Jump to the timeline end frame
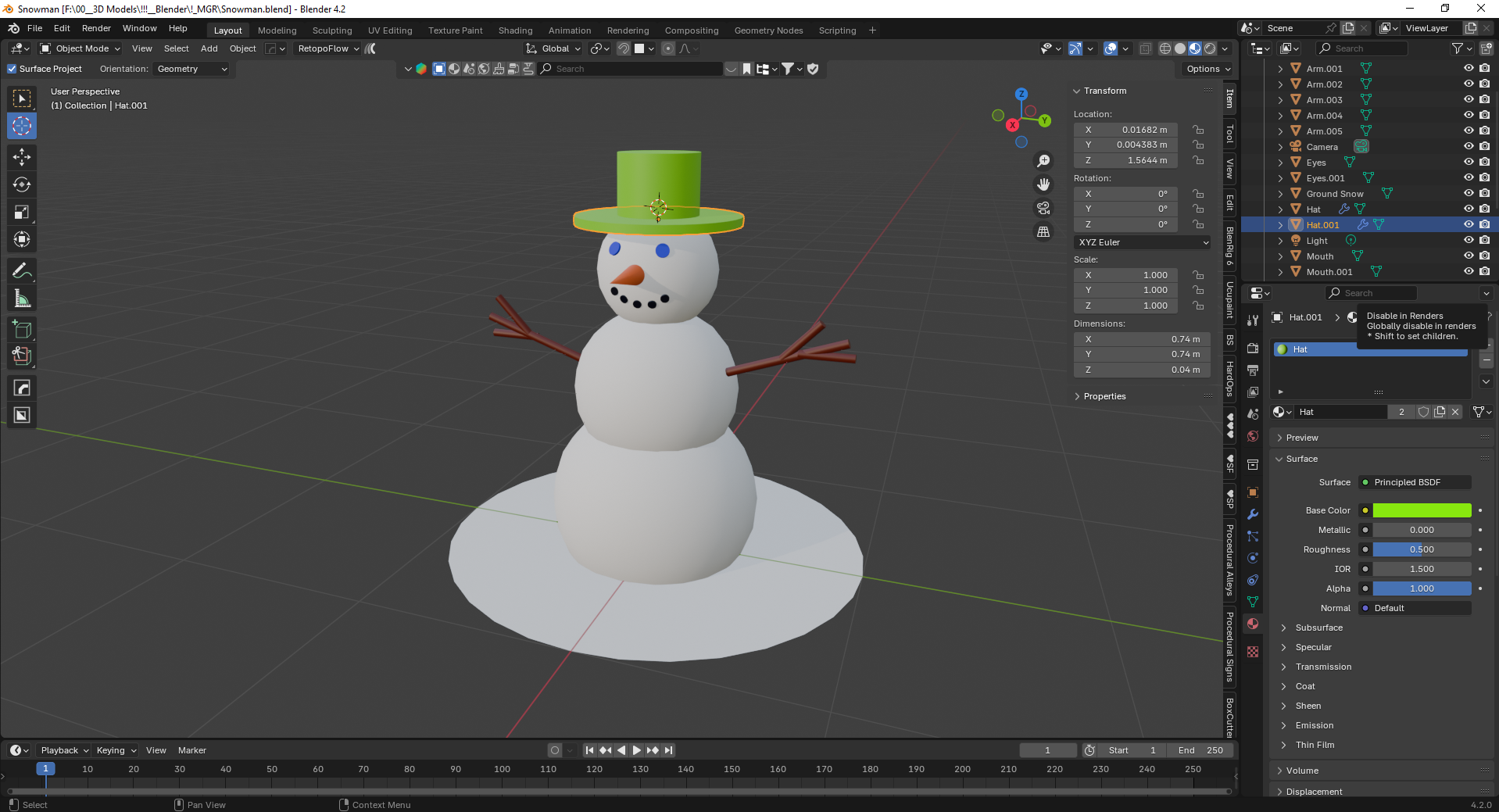This screenshot has height=812, width=1499. pyautogui.click(x=668, y=750)
